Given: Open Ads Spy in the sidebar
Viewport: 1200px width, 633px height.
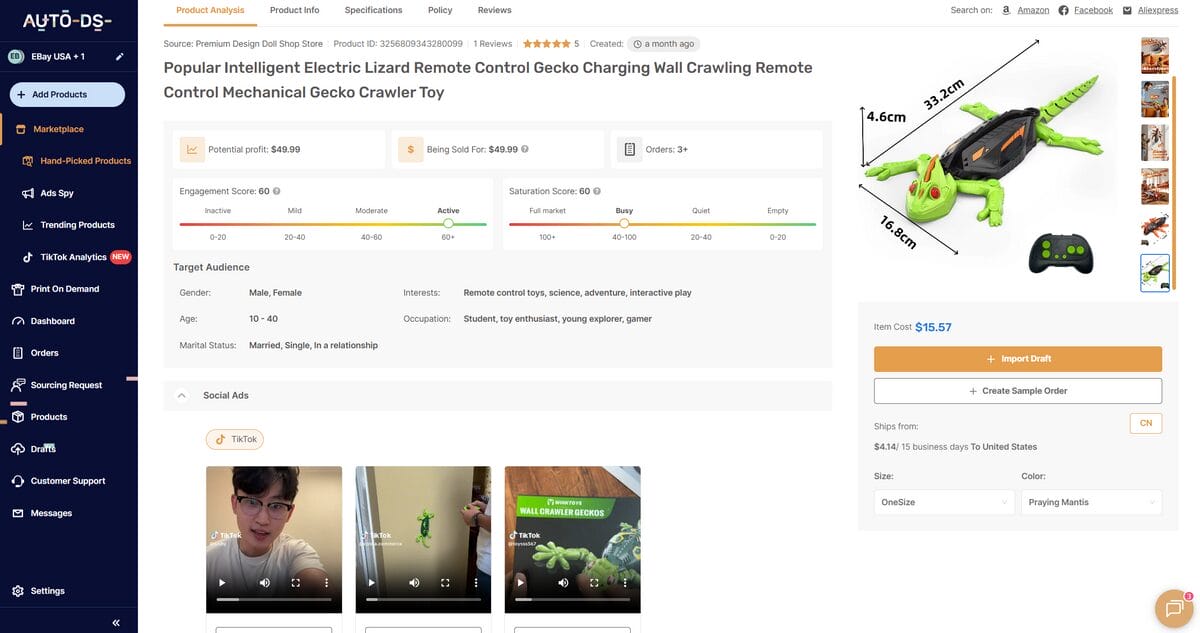Looking at the screenshot, I should click(x=52, y=192).
